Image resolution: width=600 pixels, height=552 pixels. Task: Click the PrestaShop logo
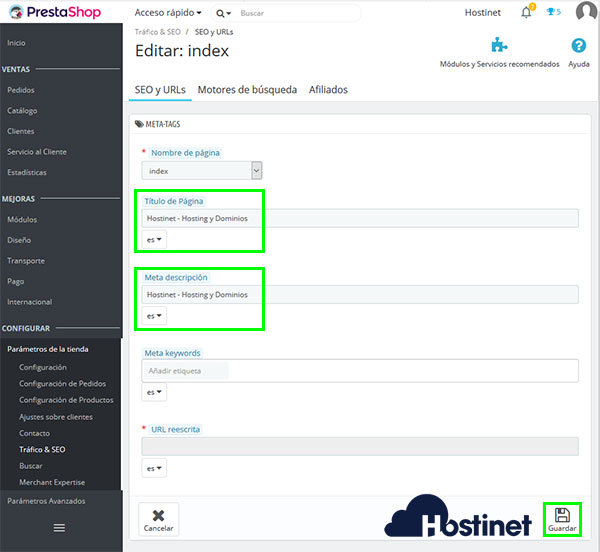pos(55,12)
